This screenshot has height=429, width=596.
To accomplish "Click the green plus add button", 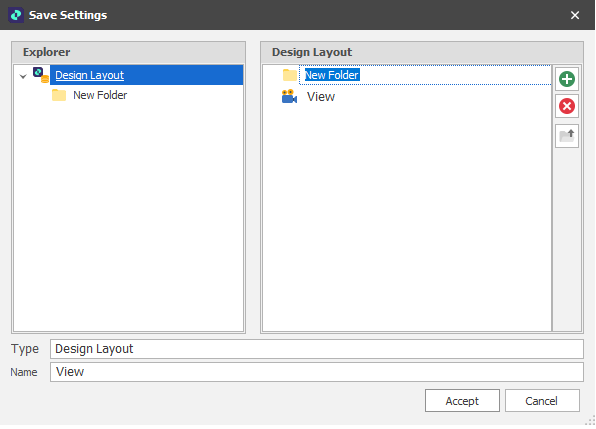I will (566, 79).
